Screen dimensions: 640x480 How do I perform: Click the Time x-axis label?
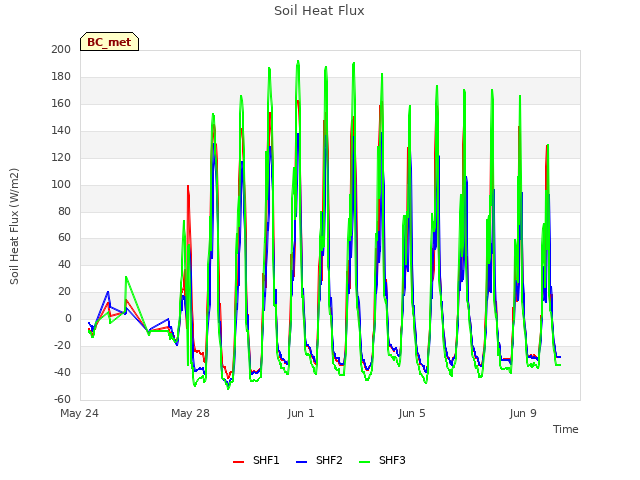(565, 429)
